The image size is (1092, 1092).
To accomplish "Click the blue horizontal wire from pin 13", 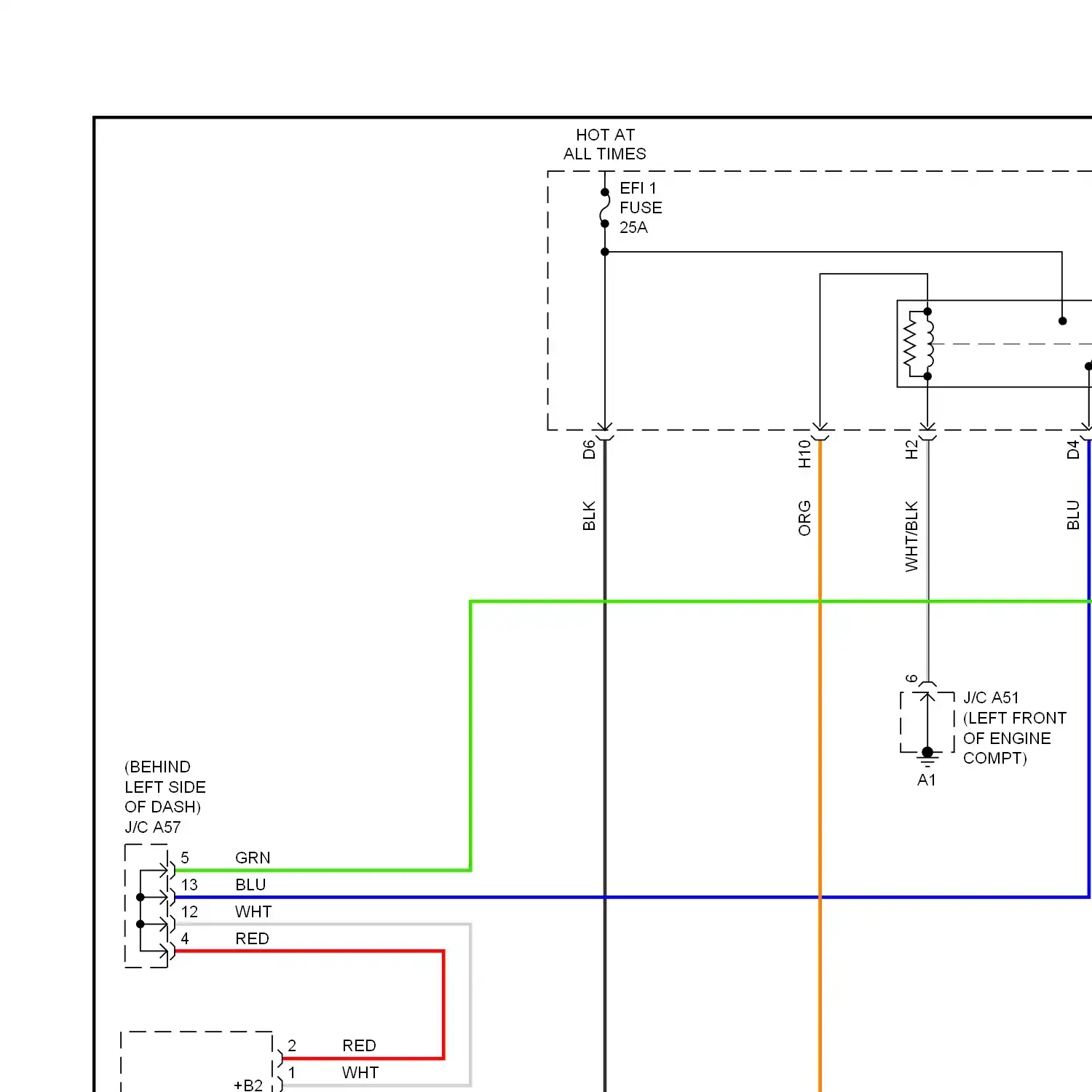I will (x=632, y=897).
